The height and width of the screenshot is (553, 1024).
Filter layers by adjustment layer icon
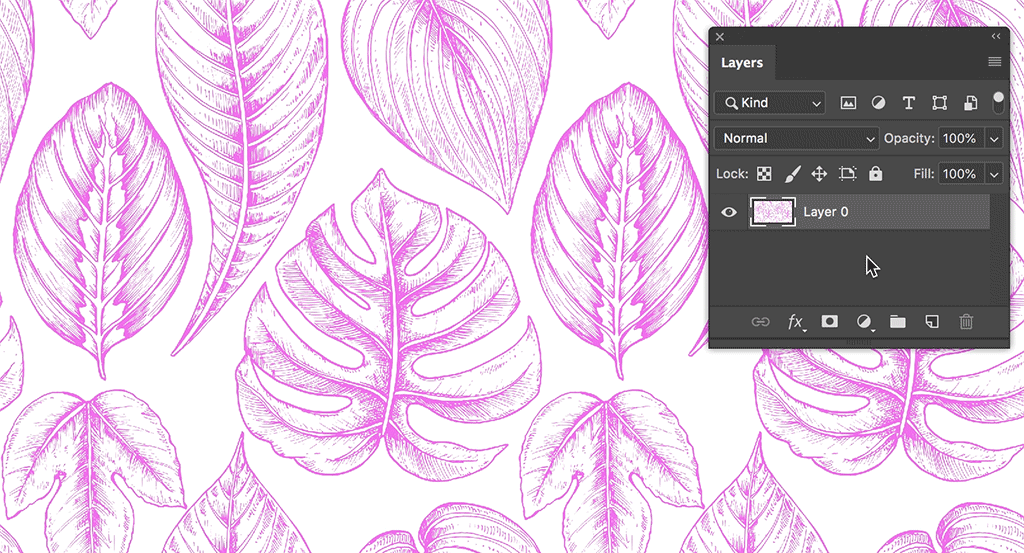pos(878,103)
